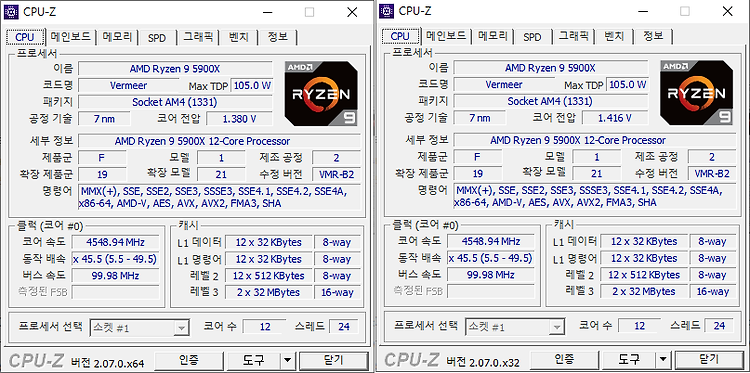Screen dimensions: 750x373
Task: Click 도구 button in x64 window
Action: (x=254, y=360)
